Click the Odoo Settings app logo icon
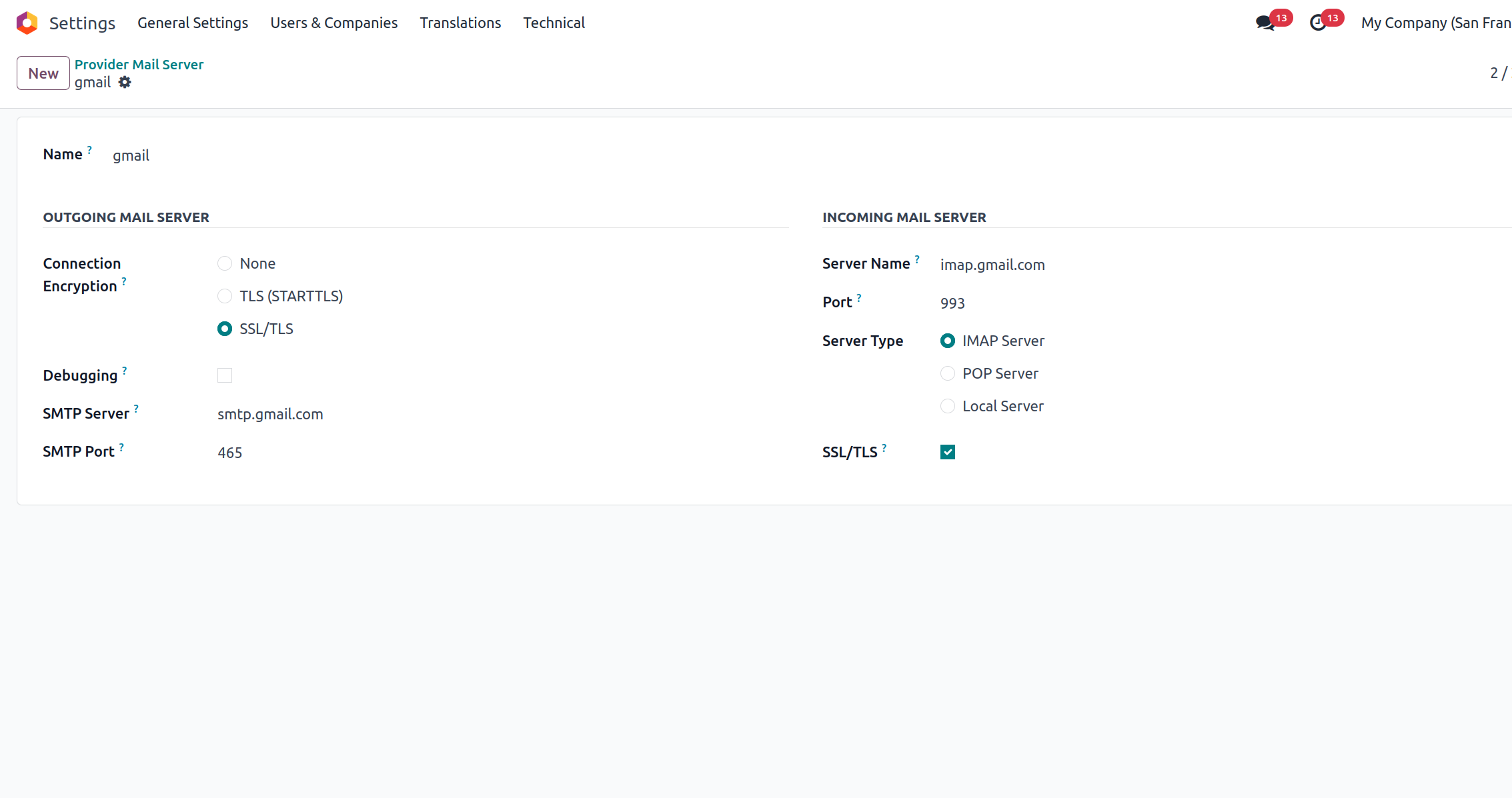 pyautogui.click(x=27, y=23)
